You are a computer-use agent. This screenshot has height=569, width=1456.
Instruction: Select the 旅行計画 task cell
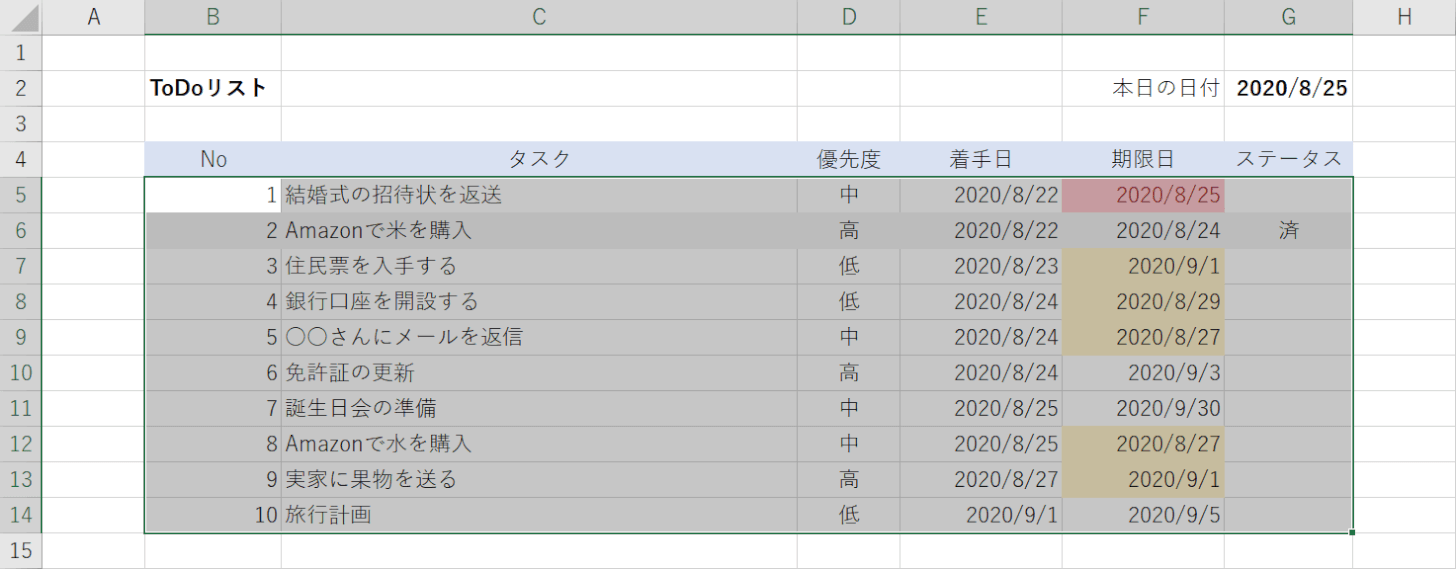[x=539, y=515]
